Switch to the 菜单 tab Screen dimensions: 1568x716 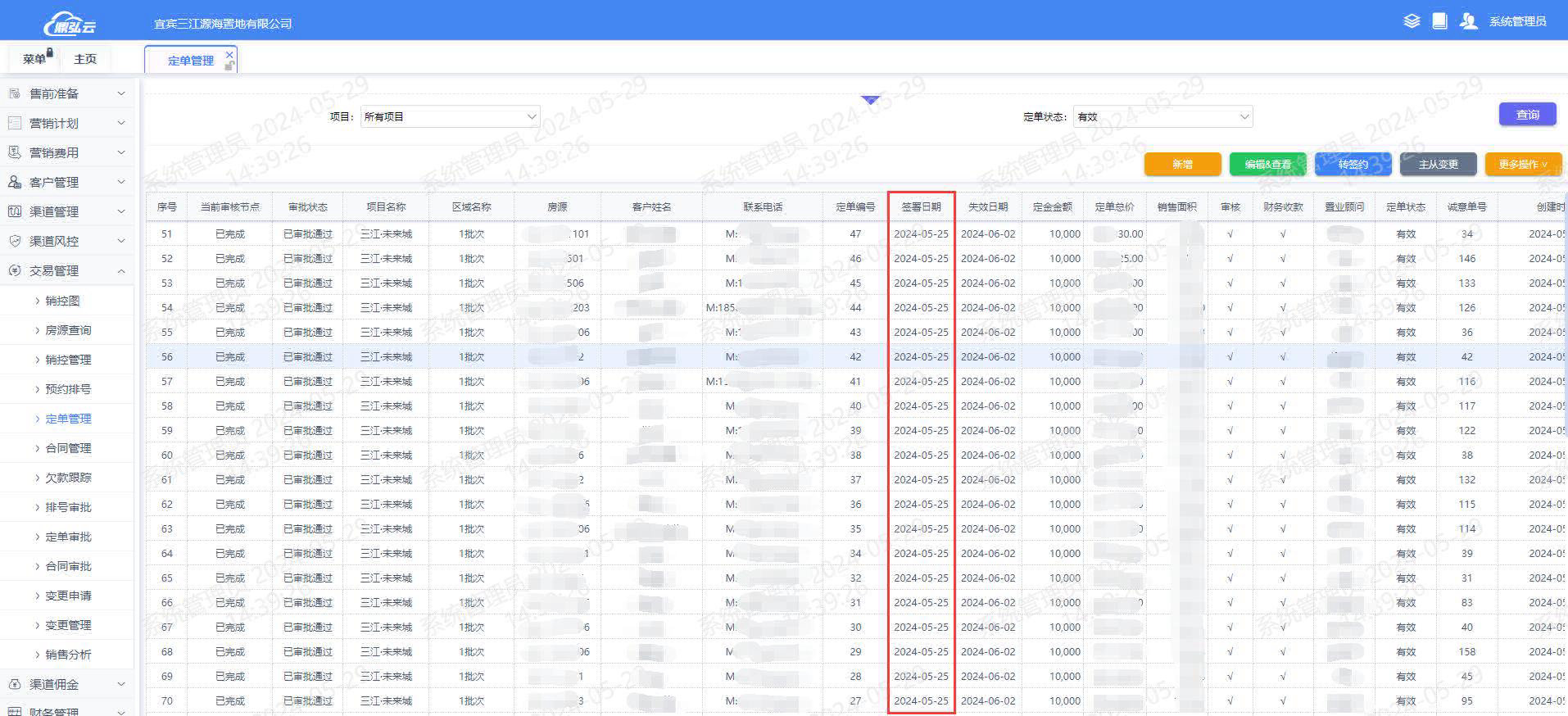point(34,59)
